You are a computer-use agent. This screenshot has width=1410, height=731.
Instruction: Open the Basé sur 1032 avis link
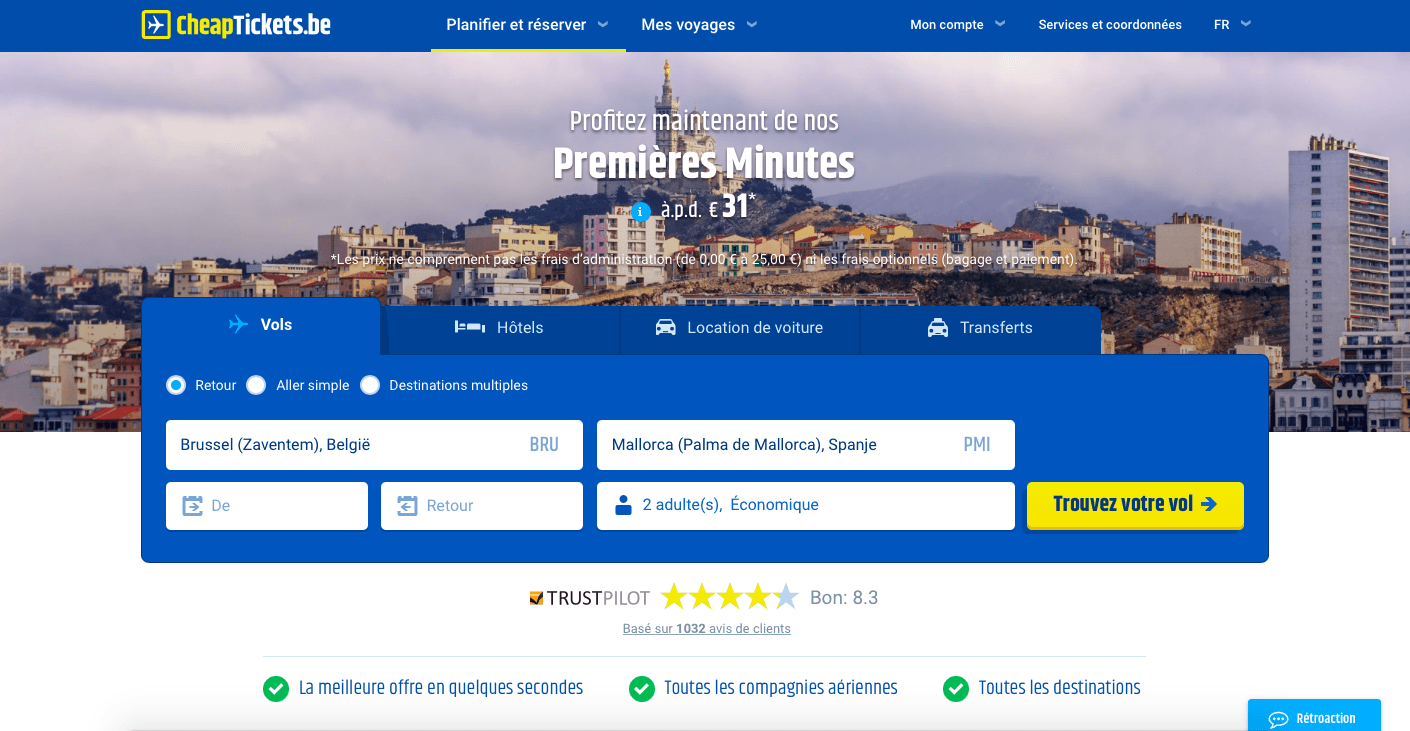706,629
